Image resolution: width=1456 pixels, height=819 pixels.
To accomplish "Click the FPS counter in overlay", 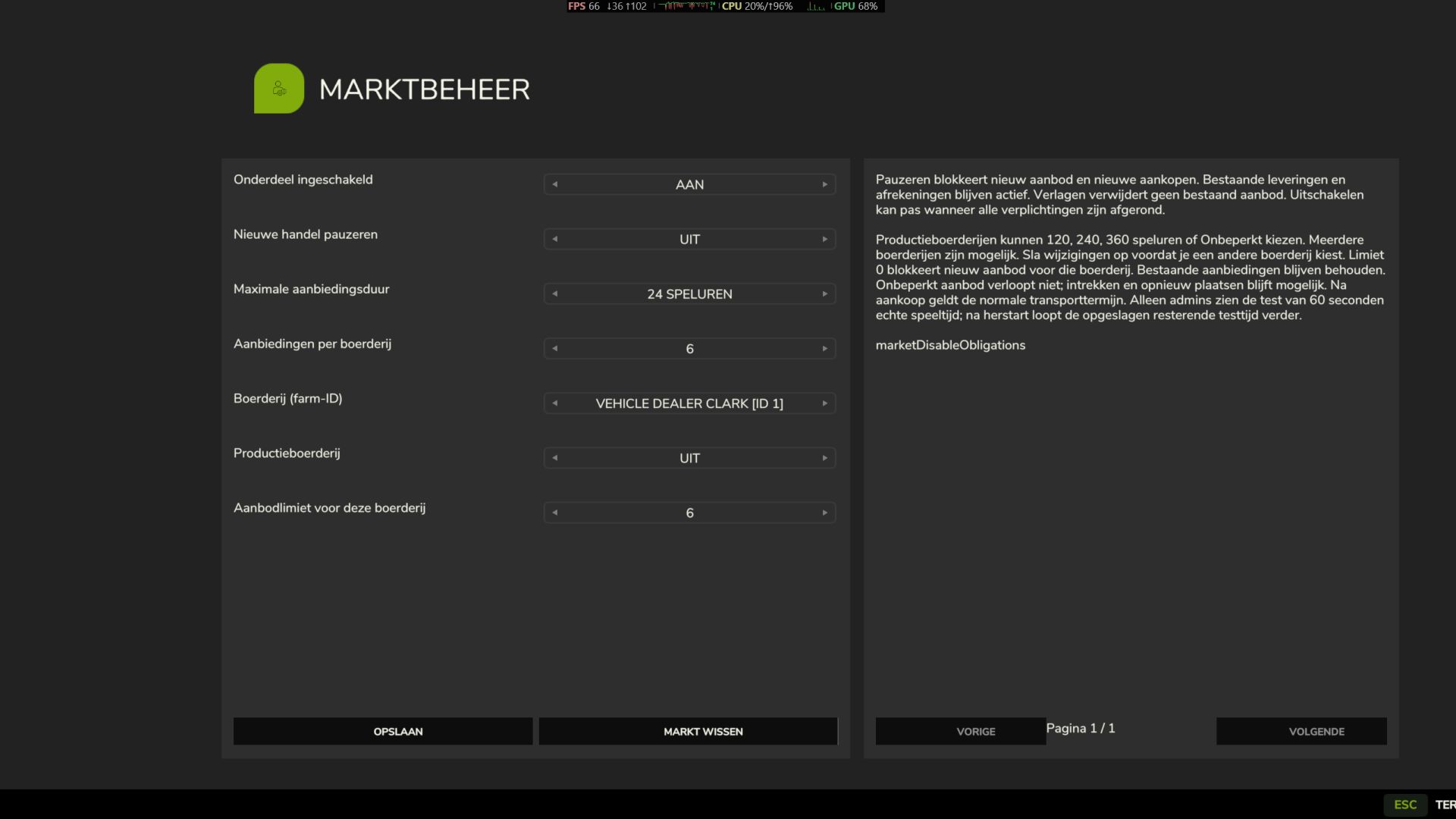I will [x=584, y=6].
